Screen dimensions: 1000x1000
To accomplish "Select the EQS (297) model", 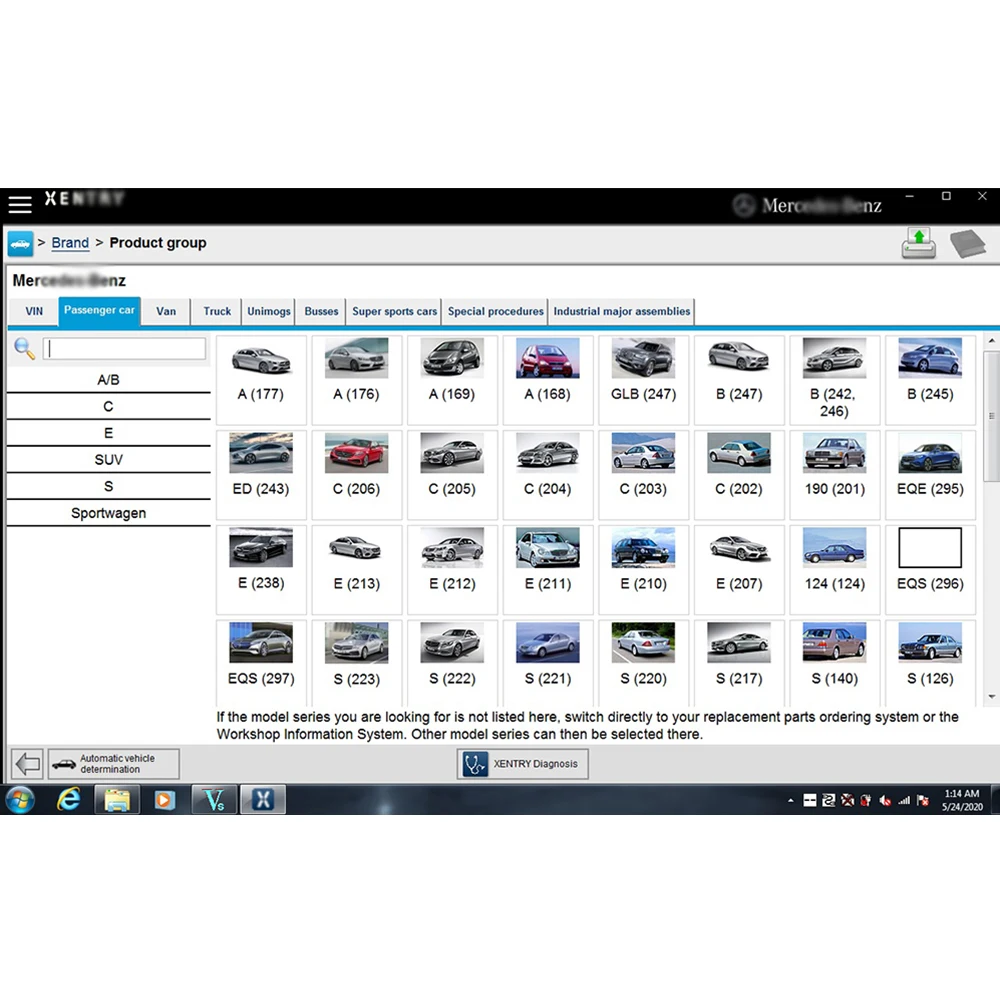I will 261,663.
